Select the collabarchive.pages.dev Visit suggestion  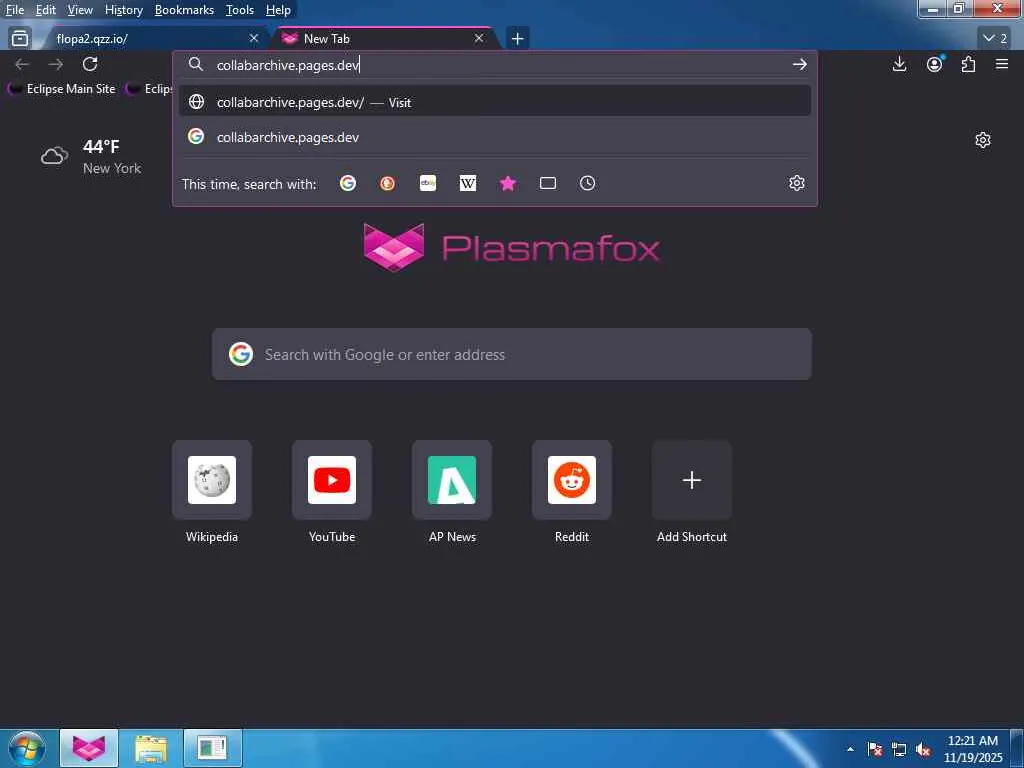point(495,102)
